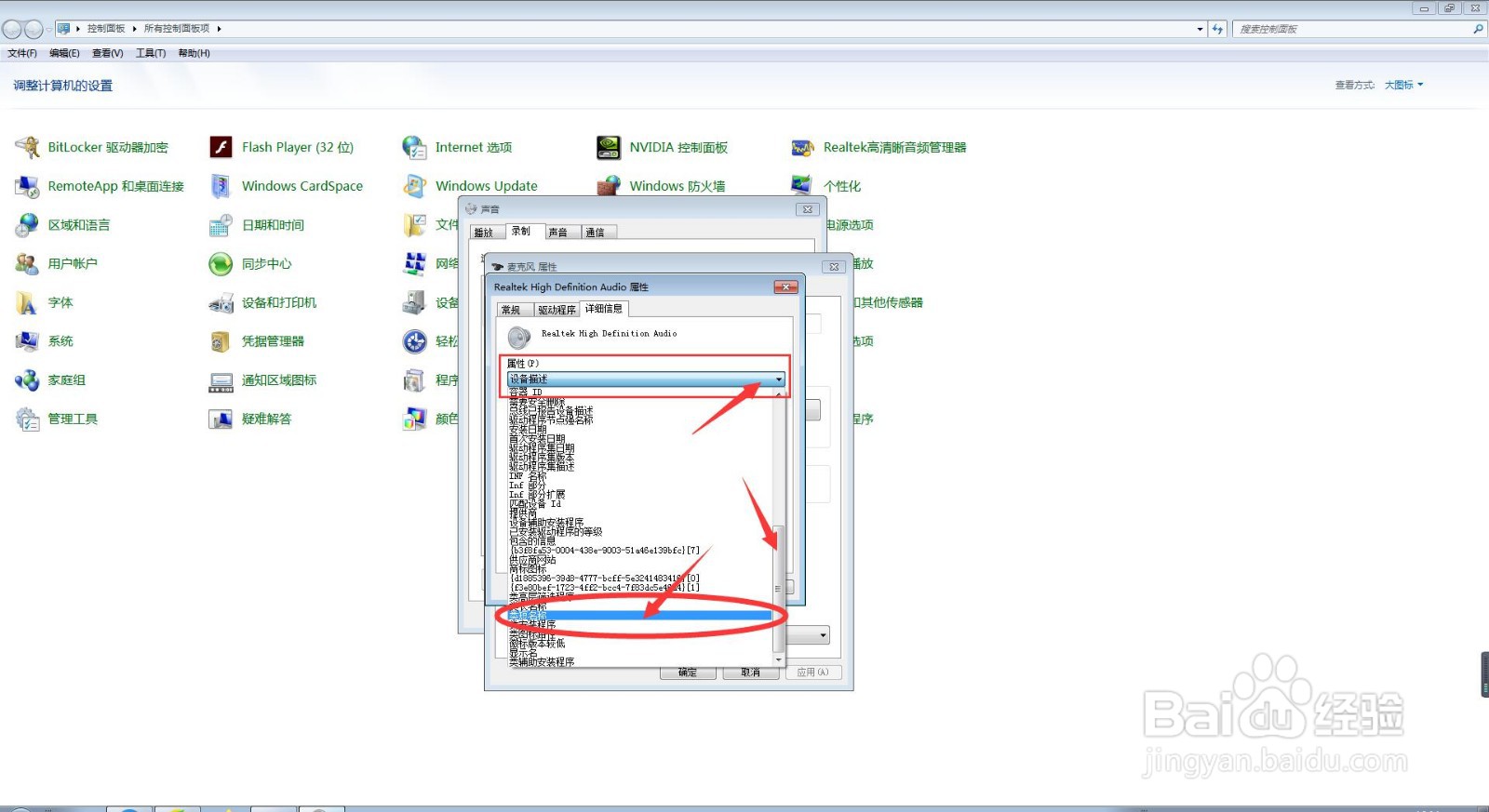Screen dimensions: 1489x812
Task: Open the dropdown in 麦克风 属性 window
Action: (824, 636)
